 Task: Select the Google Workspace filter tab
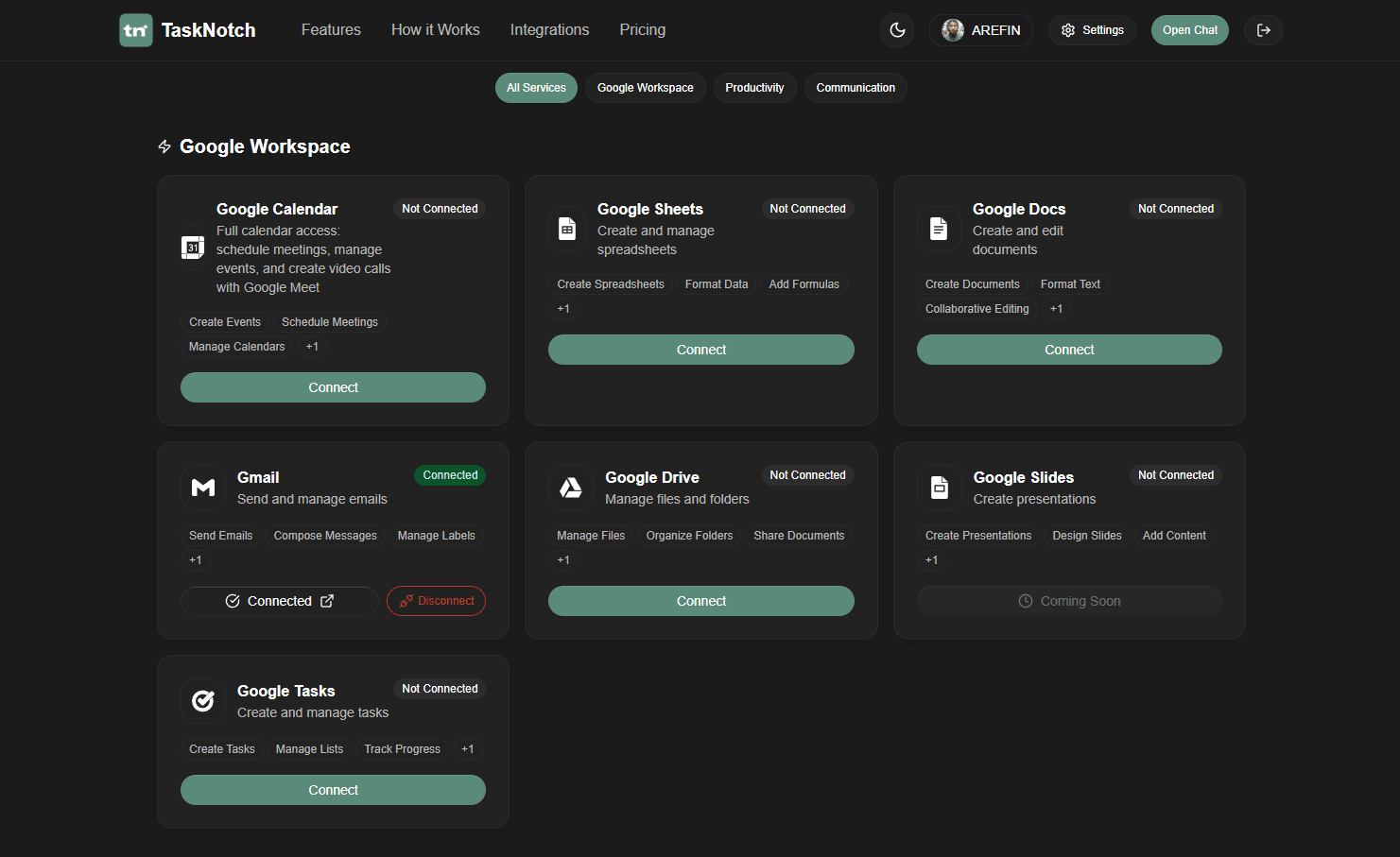click(646, 88)
